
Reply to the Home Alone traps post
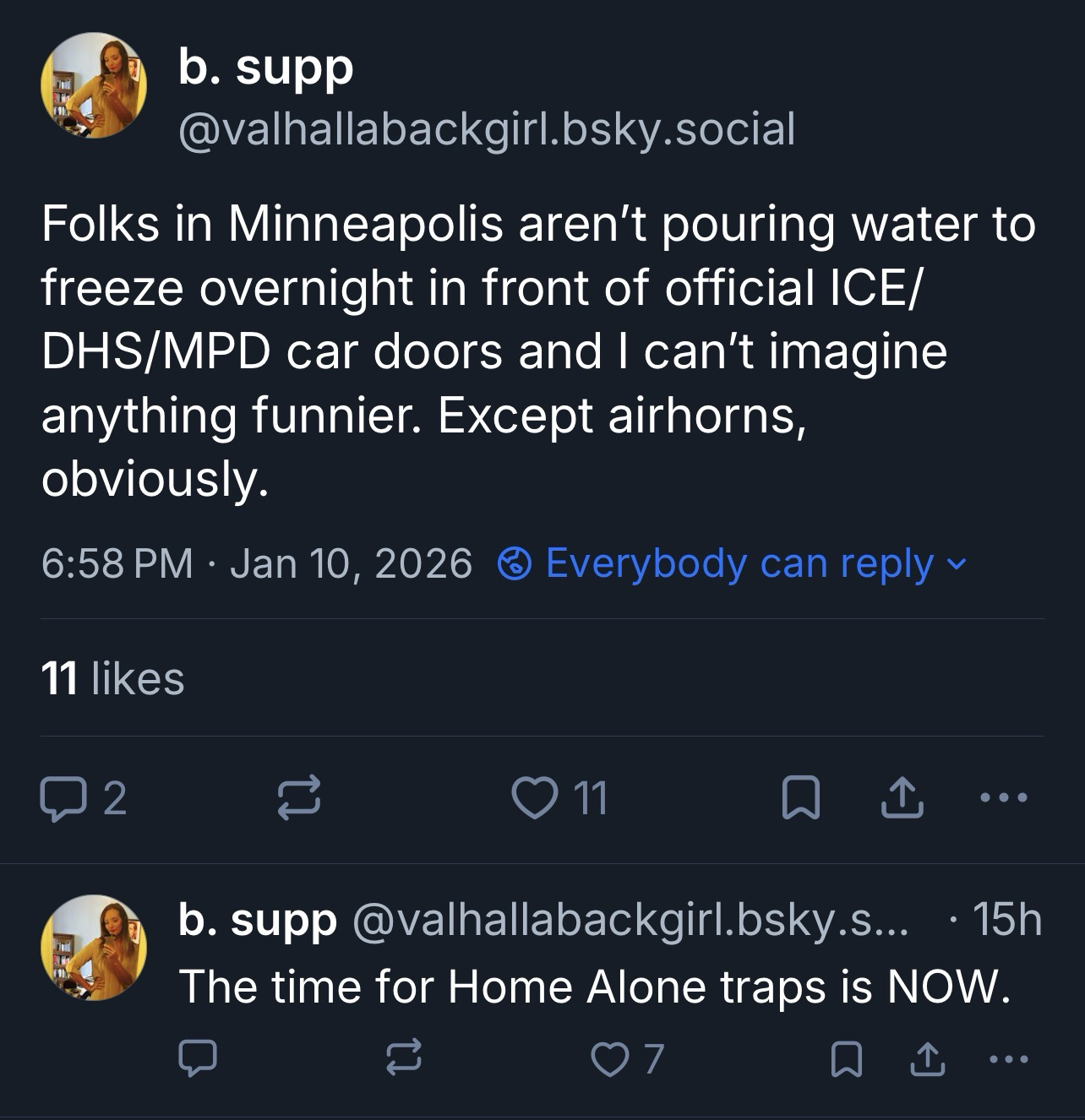198,1058
